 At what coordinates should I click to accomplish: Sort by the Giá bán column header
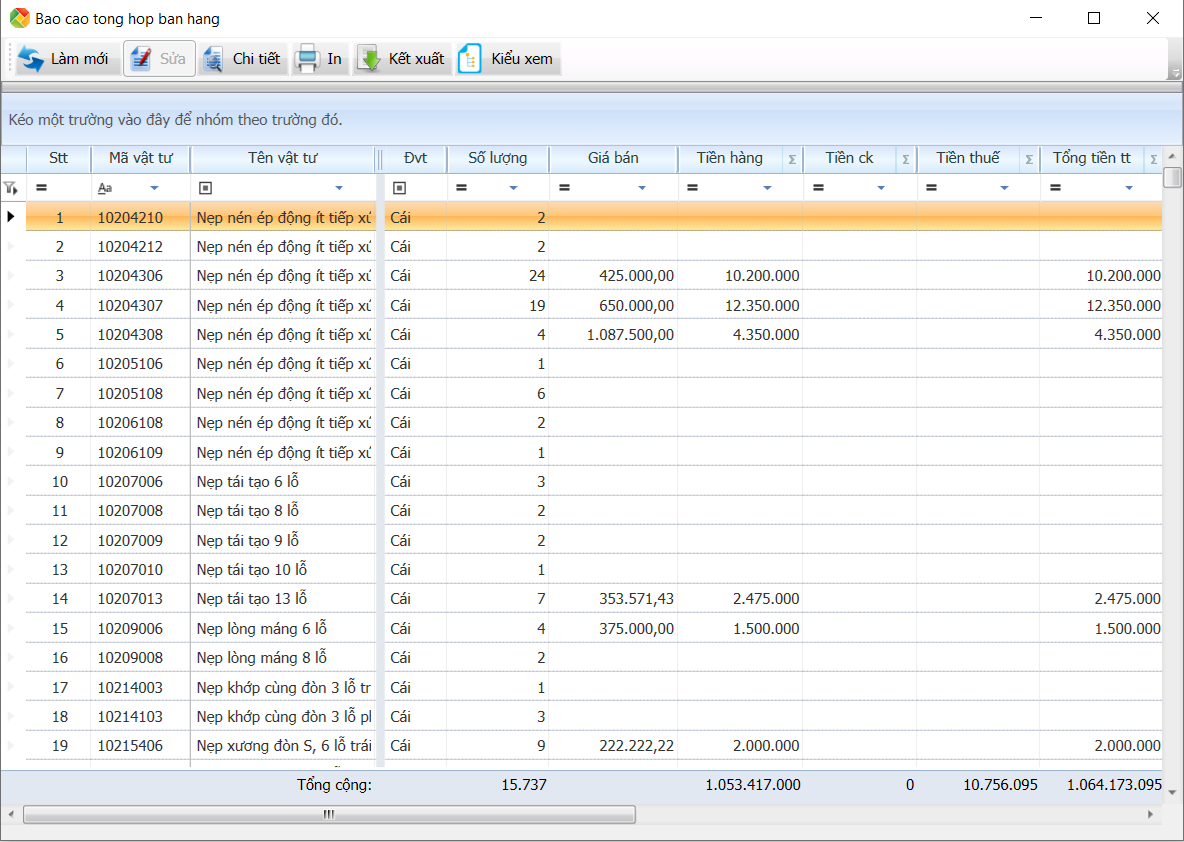[613, 158]
